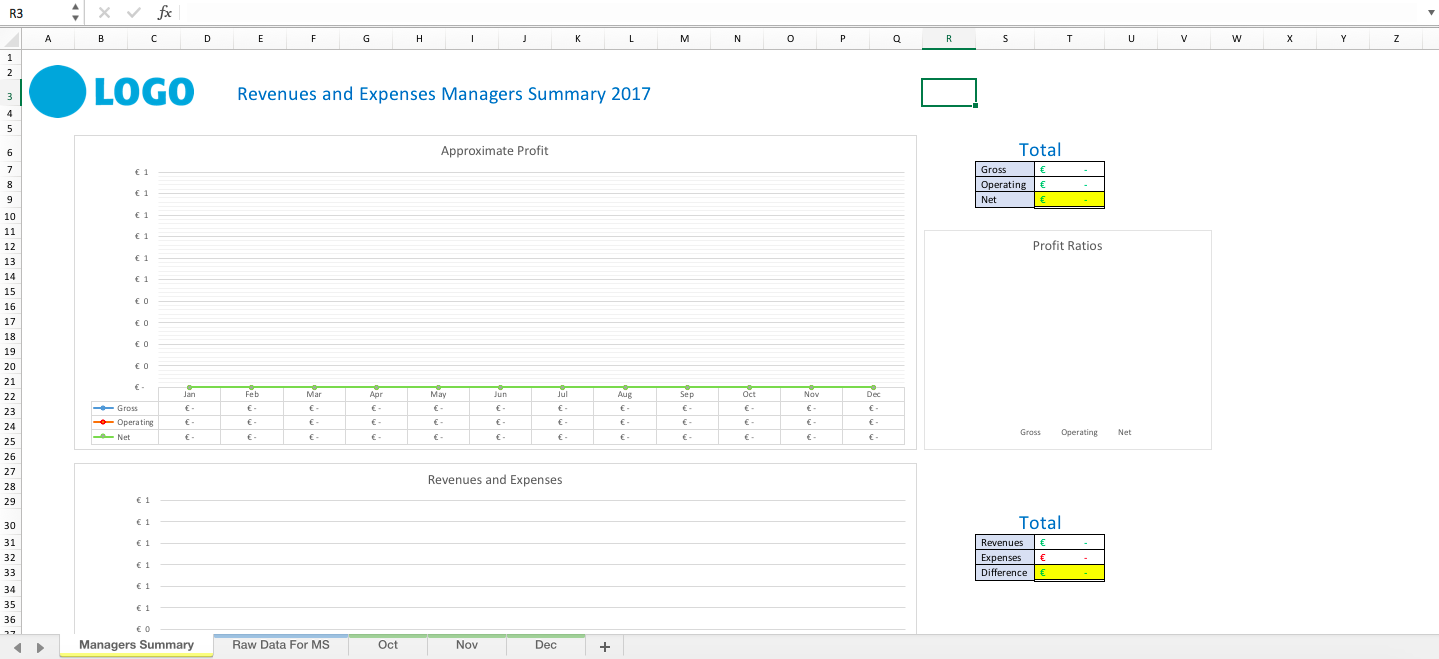Viewport: 1439px width, 659px height.
Task: Click the Name Box lower stepper arrow
Action: point(74,18)
